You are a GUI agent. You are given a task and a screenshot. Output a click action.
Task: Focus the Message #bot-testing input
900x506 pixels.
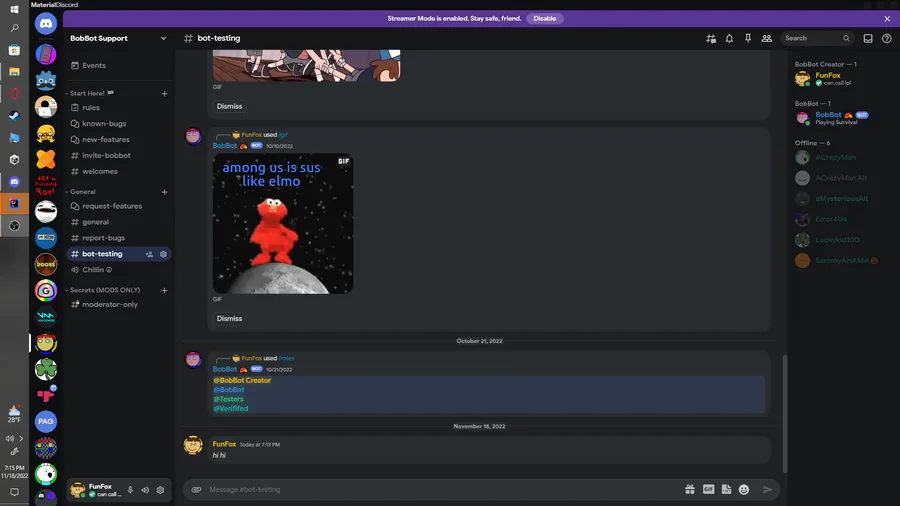[442, 489]
